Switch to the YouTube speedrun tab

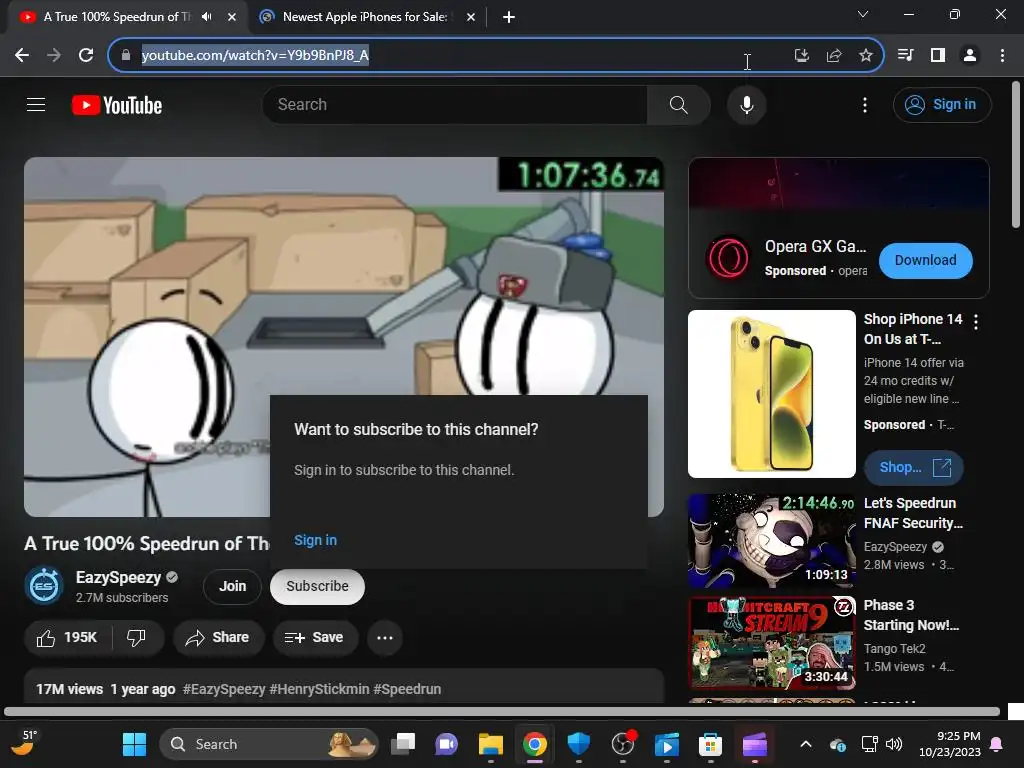[116, 17]
